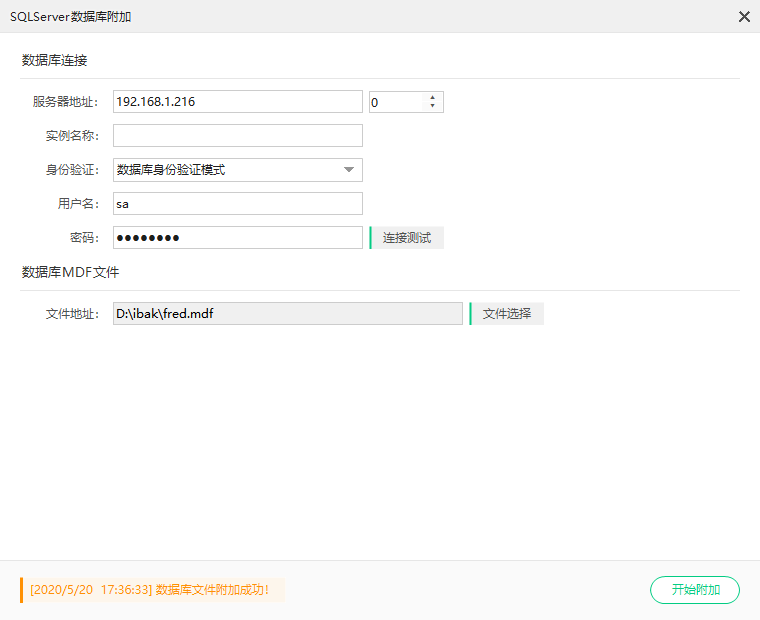Click the 服务器地址 label
The width and height of the screenshot is (760, 620).
tap(65, 102)
